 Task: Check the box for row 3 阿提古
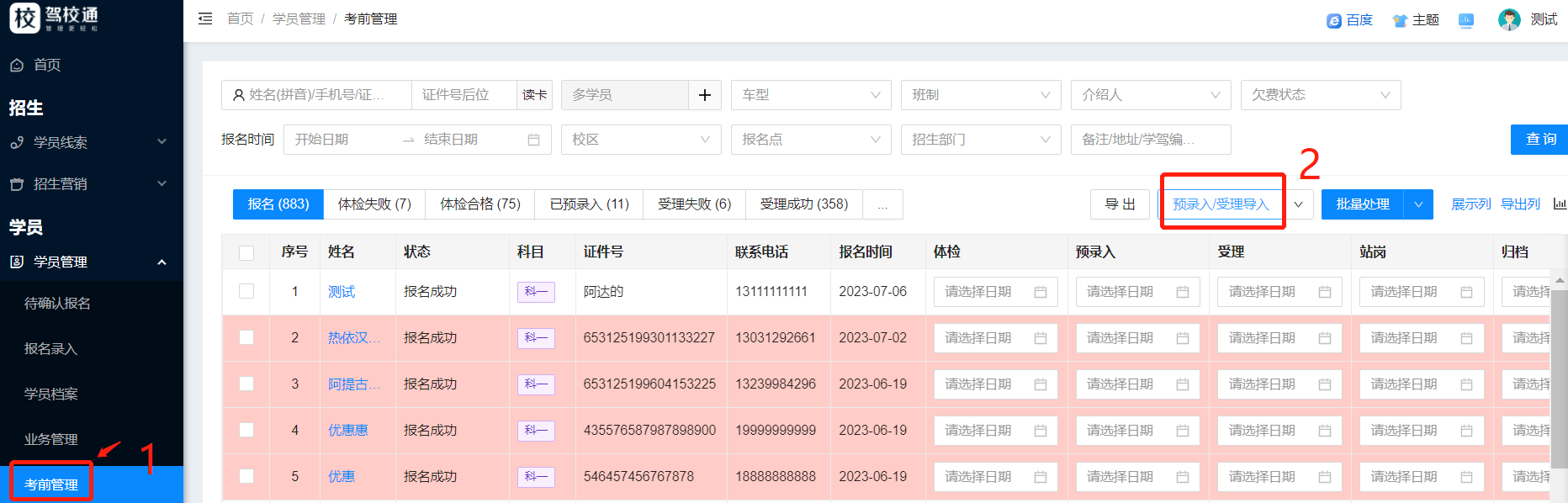246,384
